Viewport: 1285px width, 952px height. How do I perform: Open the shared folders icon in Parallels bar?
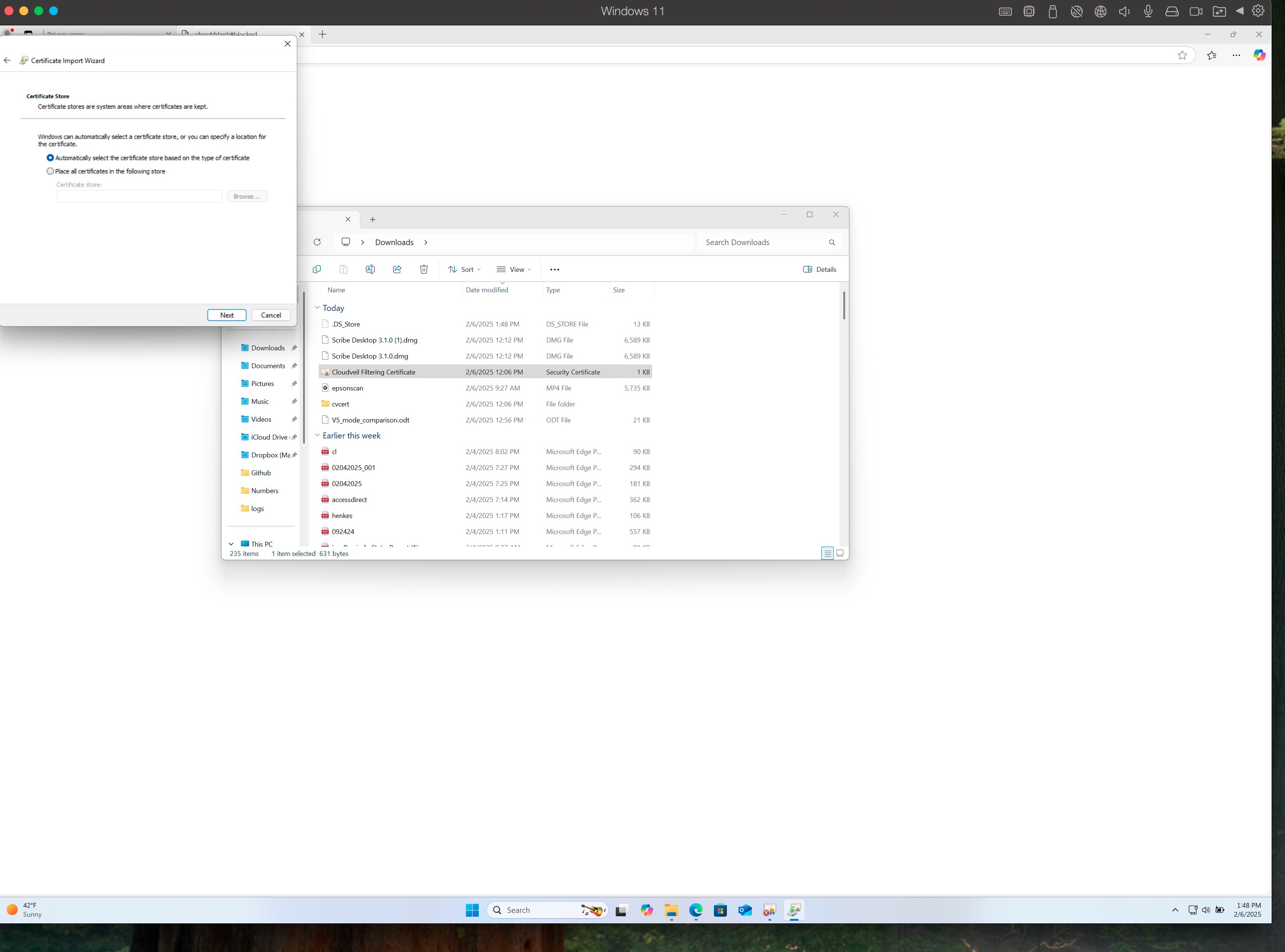[x=1219, y=12]
